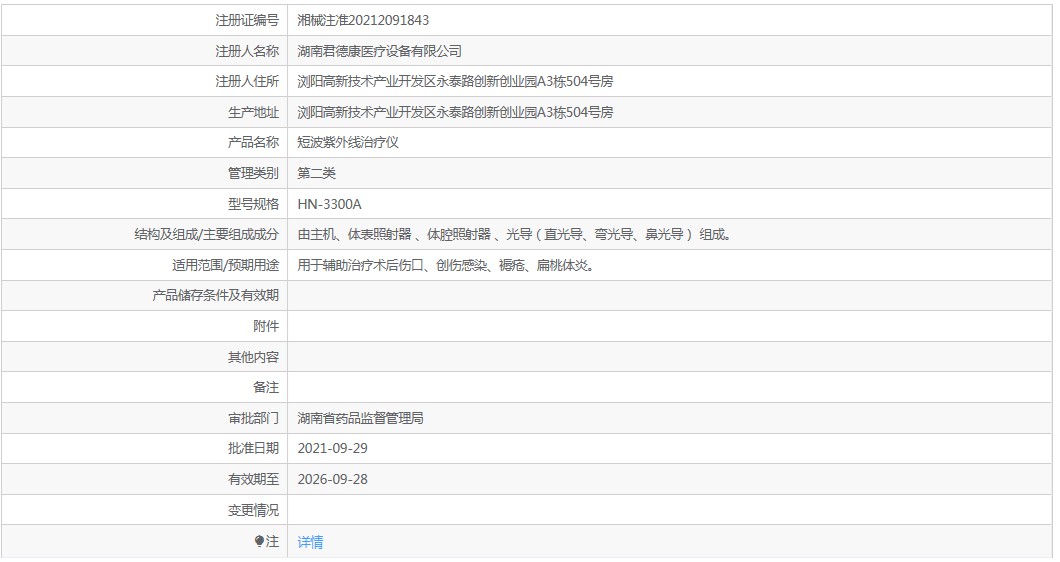Screen dimensions: 1060x562
Task: Click the intended use text 用于辅助治疗术后伤口
Action: point(446,265)
